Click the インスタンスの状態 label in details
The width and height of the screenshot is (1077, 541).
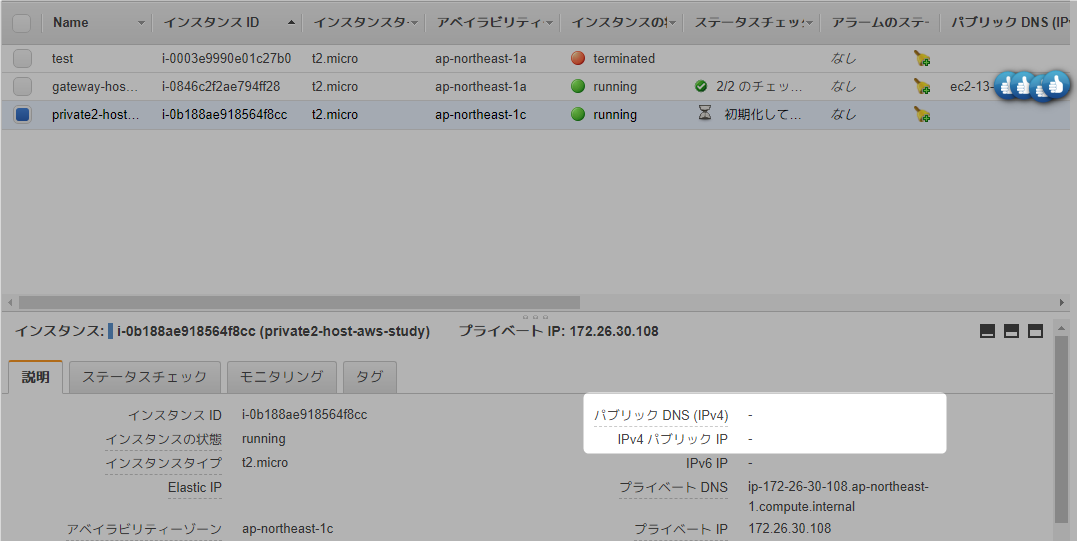pyautogui.click(x=163, y=439)
